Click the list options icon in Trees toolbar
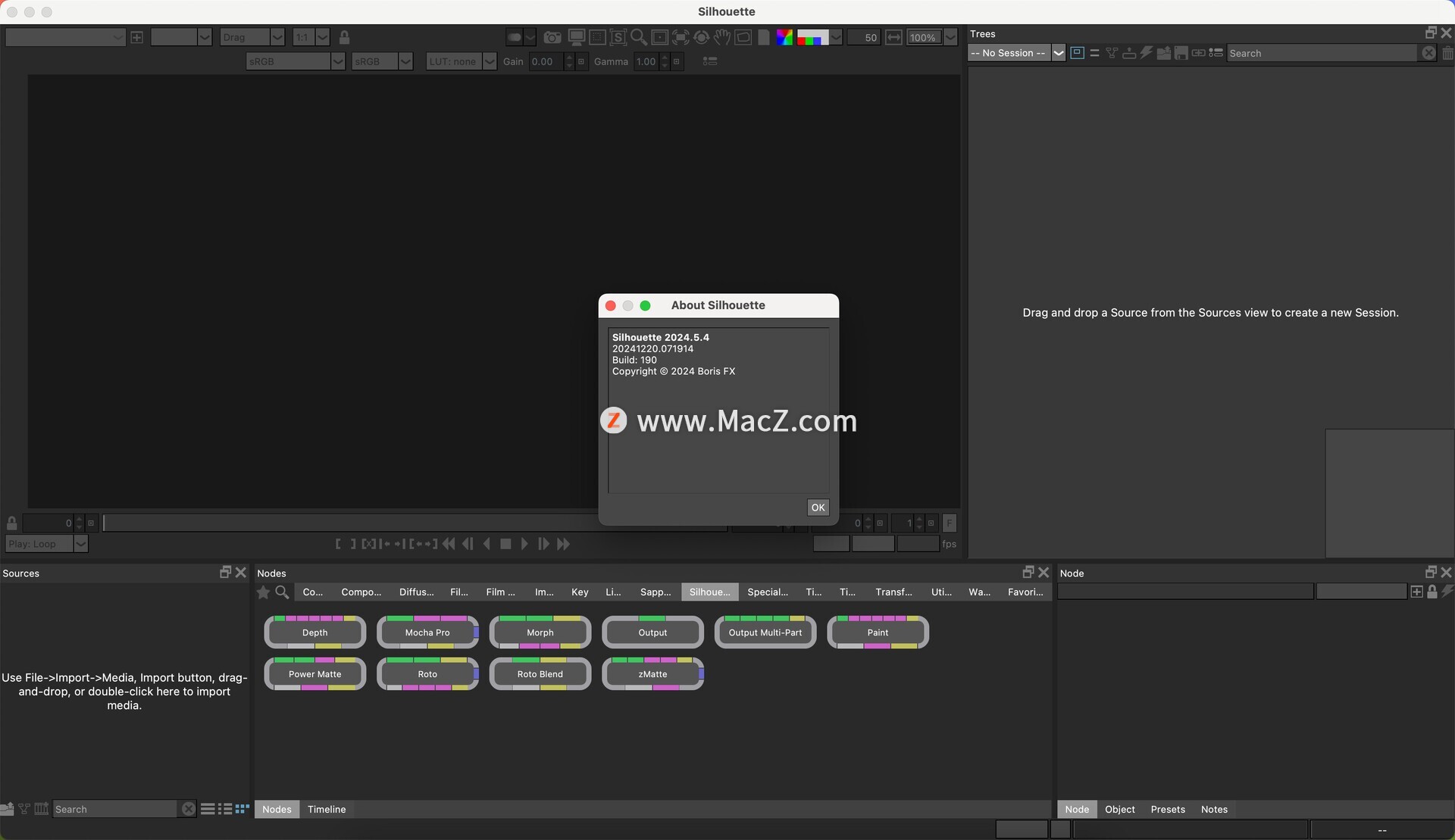1455x840 pixels. tap(1216, 53)
